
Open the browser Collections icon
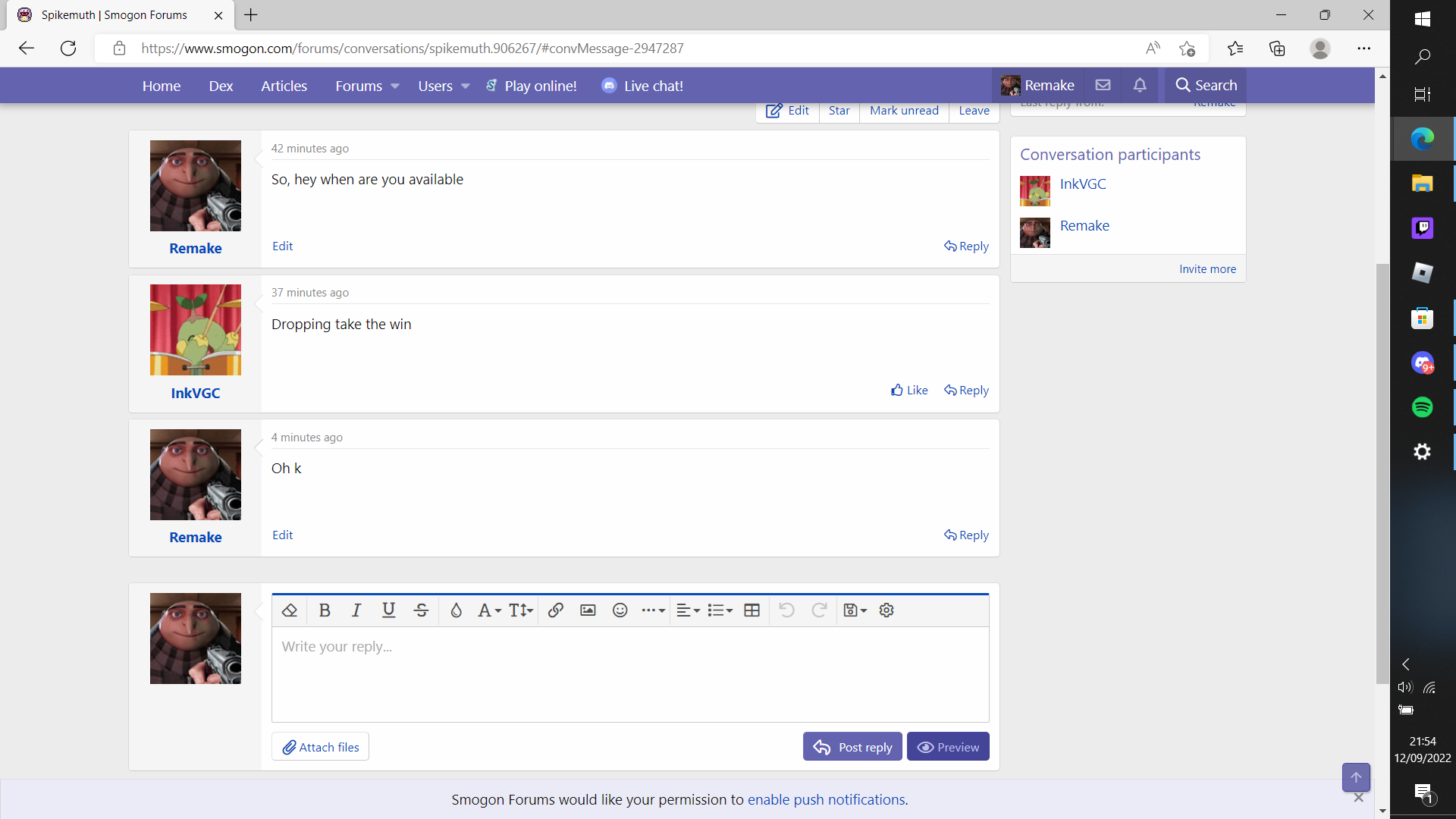pos(1277,49)
